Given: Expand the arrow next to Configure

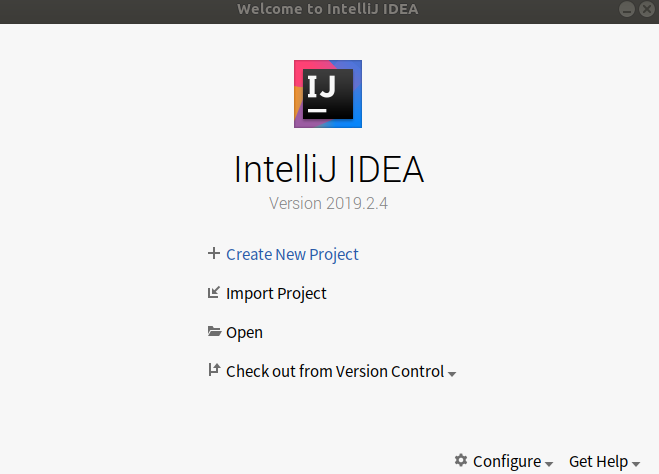Looking at the screenshot, I should [549, 464].
